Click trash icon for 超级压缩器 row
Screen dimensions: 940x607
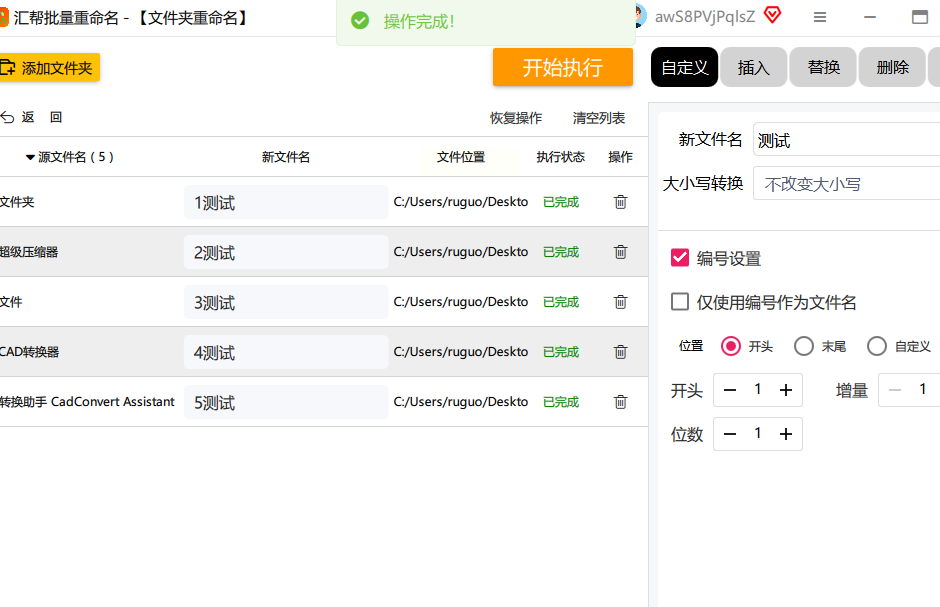pyautogui.click(x=620, y=252)
